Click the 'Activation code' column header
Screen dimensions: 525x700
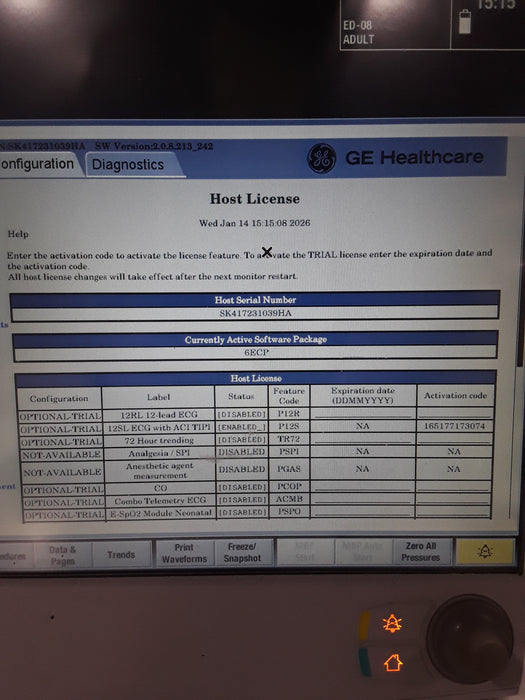coord(455,395)
